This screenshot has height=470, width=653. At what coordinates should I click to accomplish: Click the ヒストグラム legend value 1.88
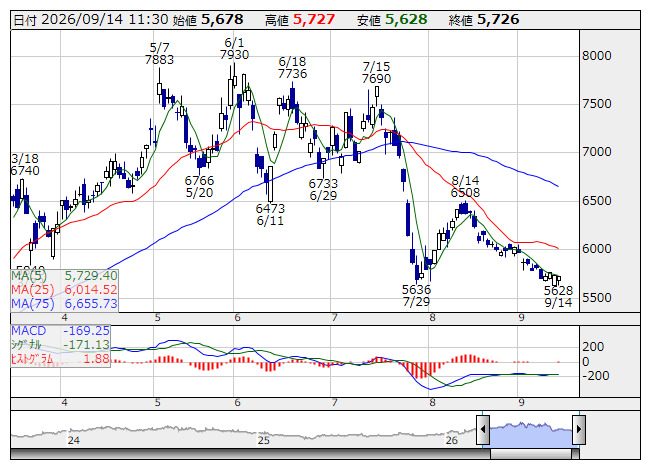96,358
